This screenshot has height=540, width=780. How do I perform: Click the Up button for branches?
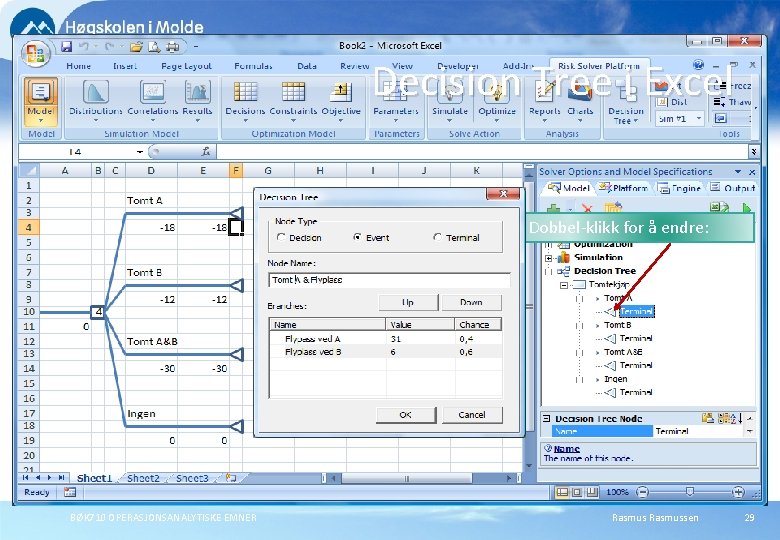click(x=408, y=302)
